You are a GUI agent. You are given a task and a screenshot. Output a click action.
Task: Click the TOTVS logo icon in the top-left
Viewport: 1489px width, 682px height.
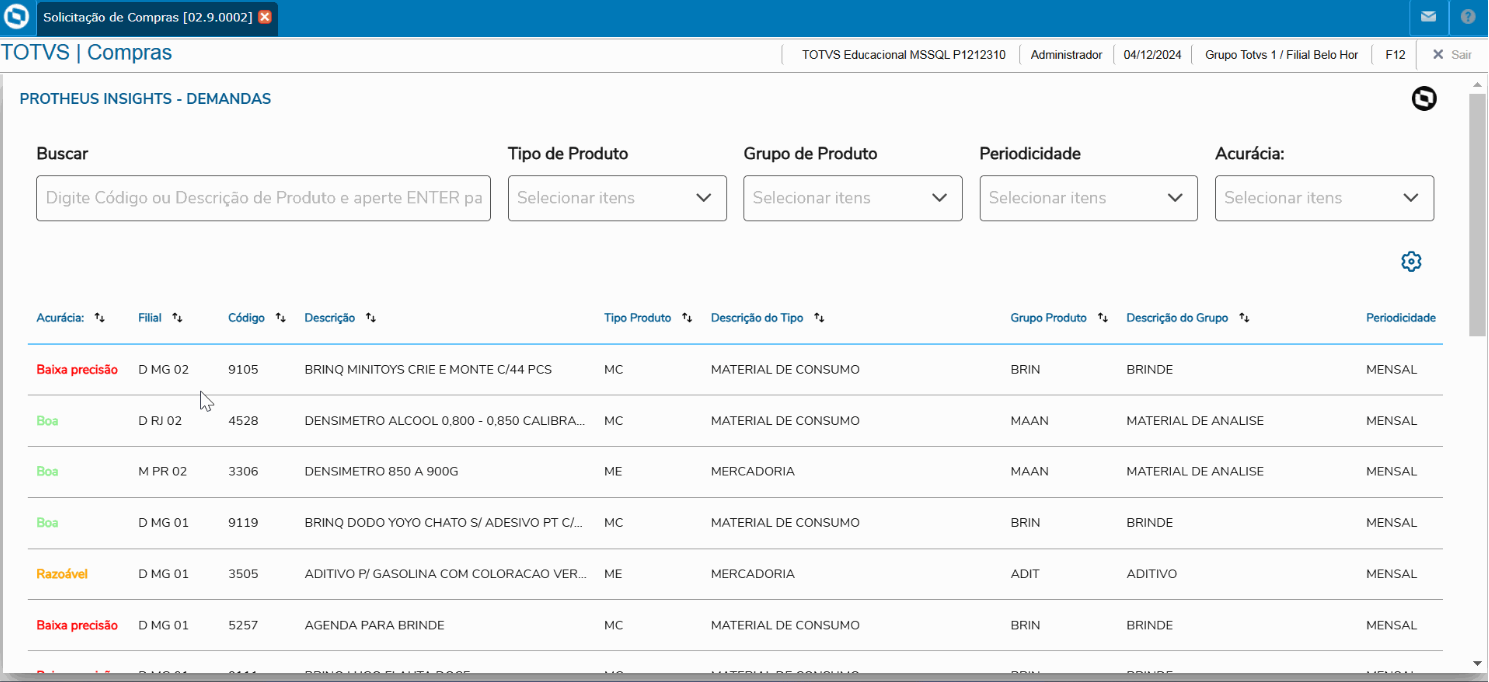coord(16,17)
